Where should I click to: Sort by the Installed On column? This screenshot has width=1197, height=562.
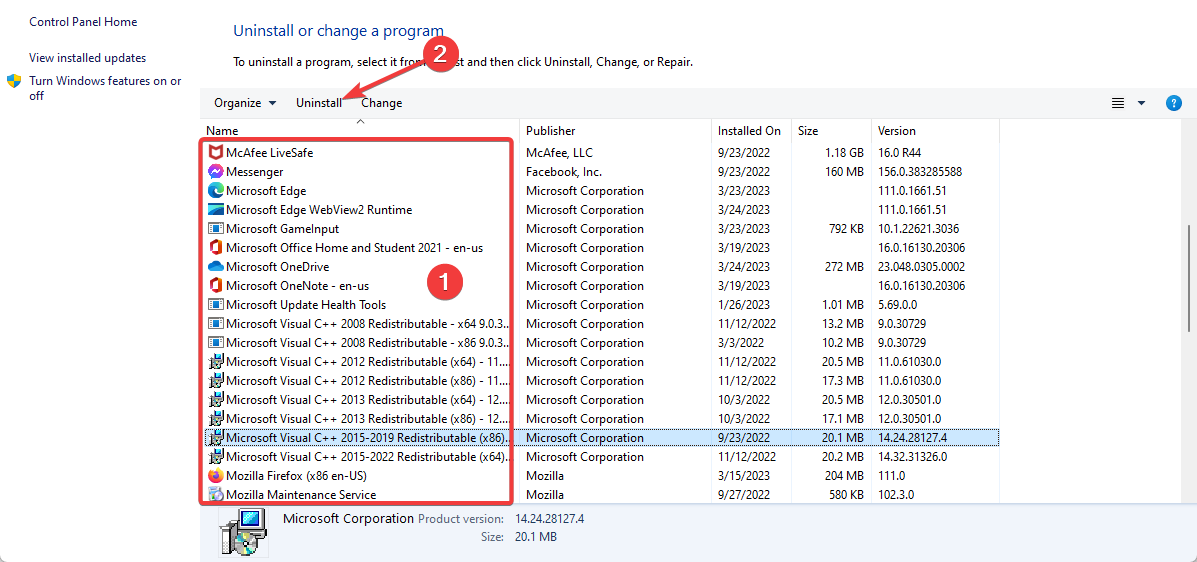point(751,131)
